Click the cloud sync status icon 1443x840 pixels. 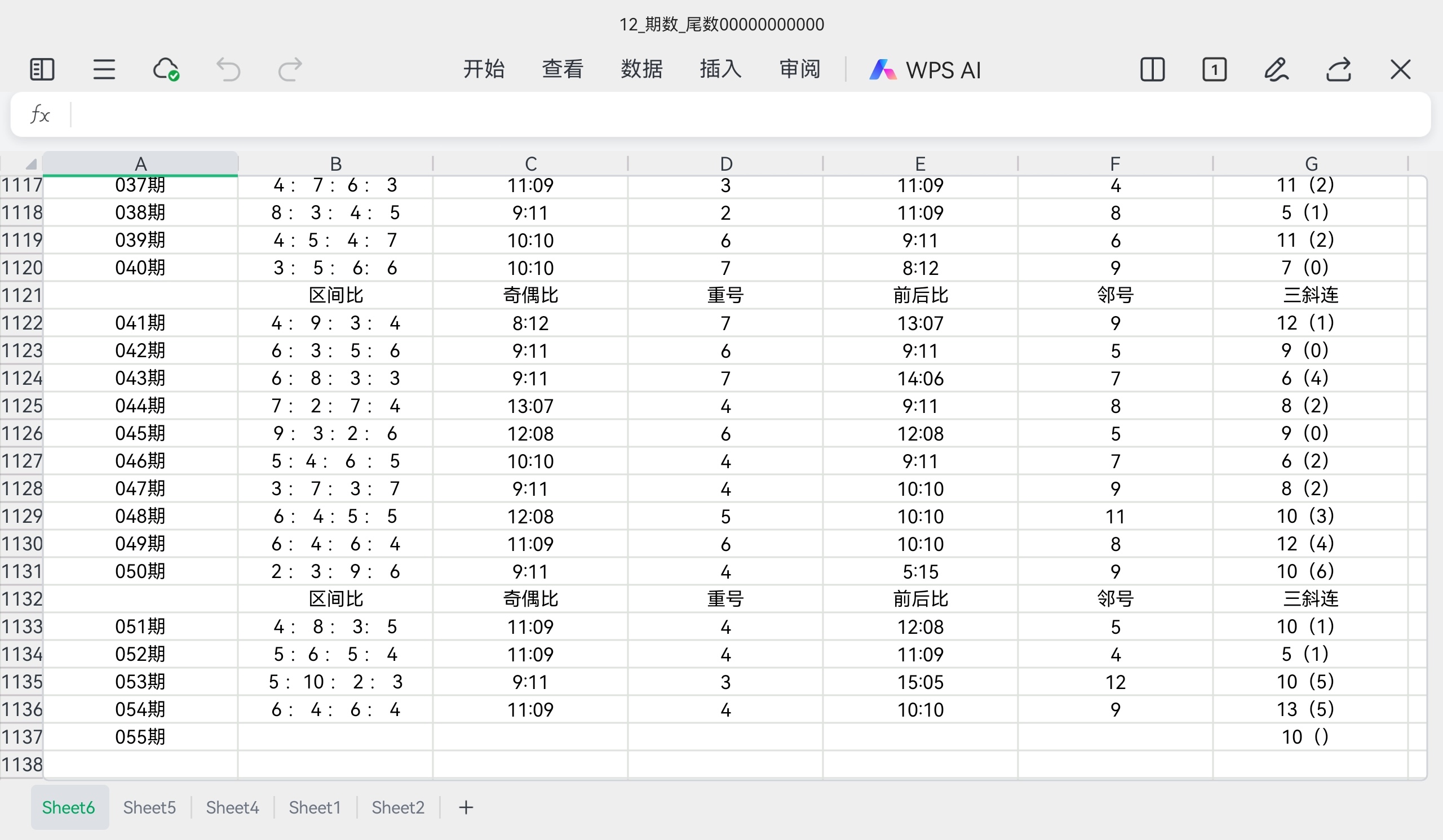[x=166, y=70]
